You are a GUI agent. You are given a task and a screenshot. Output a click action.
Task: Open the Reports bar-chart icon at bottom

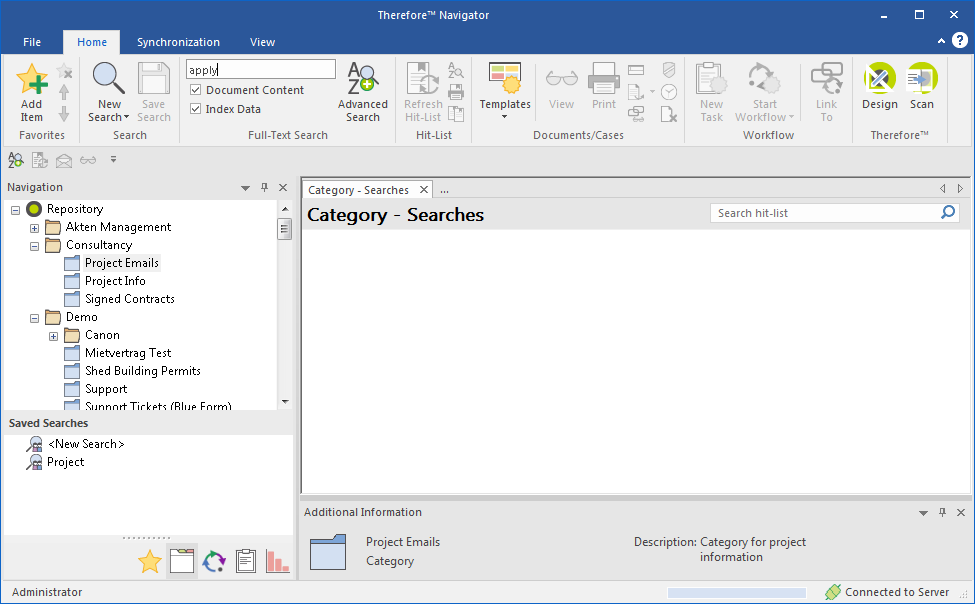click(278, 562)
